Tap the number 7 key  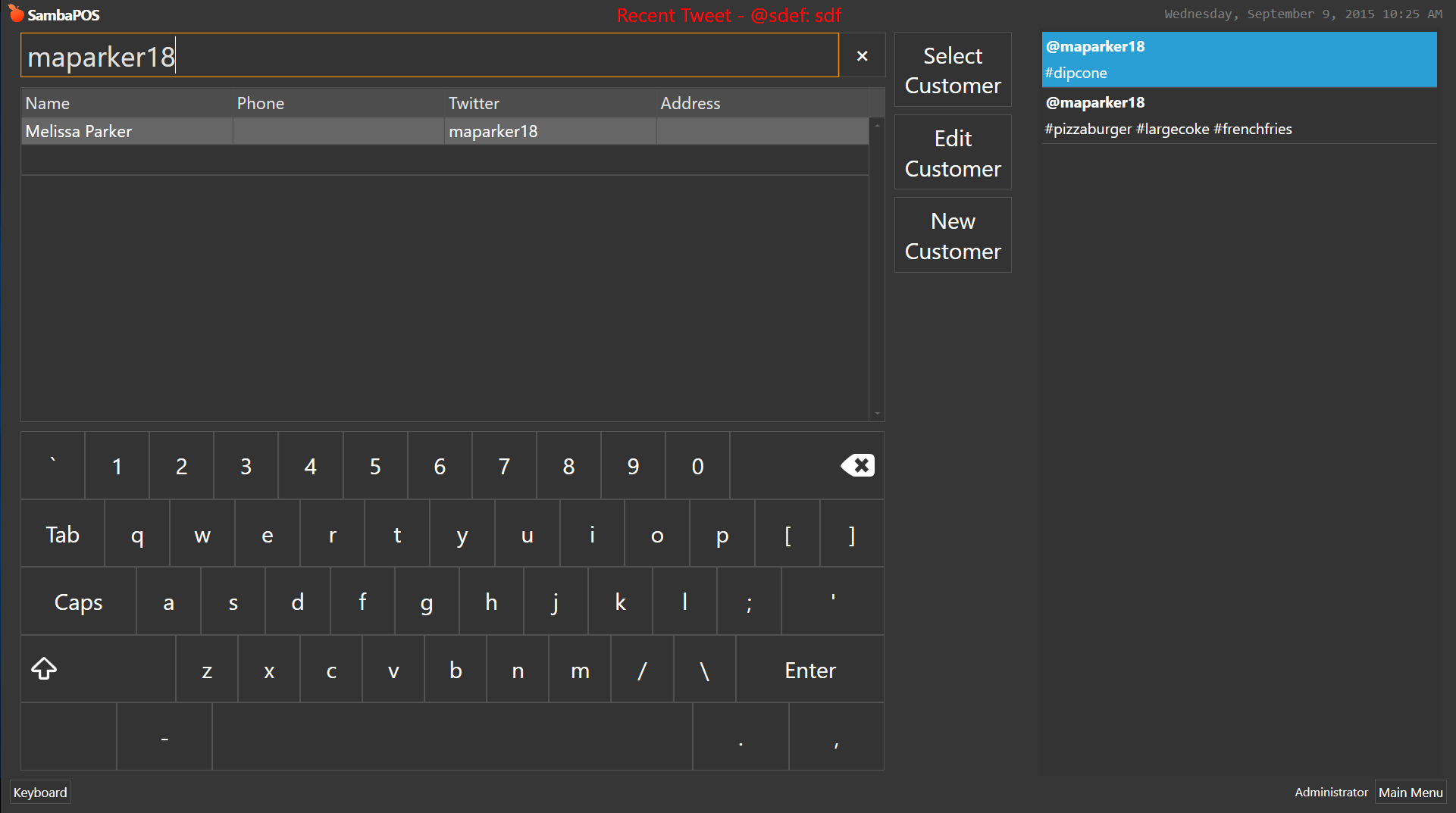click(504, 465)
